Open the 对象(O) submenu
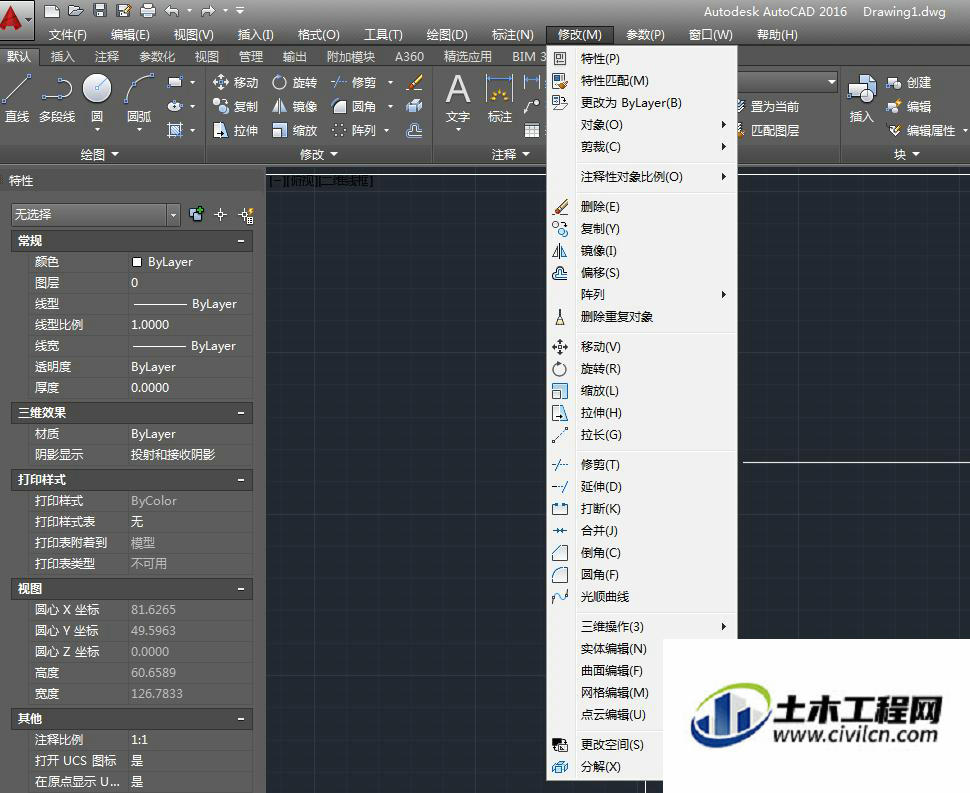Image resolution: width=970 pixels, height=793 pixels. pyautogui.click(x=642, y=125)
